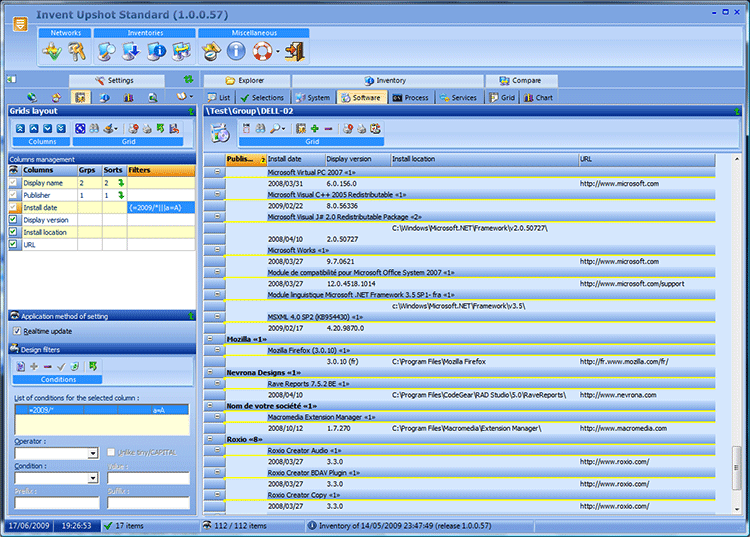Click the computer download arrow icon under Inventories
The image size is (750, 537).
[x=131, y=51]
